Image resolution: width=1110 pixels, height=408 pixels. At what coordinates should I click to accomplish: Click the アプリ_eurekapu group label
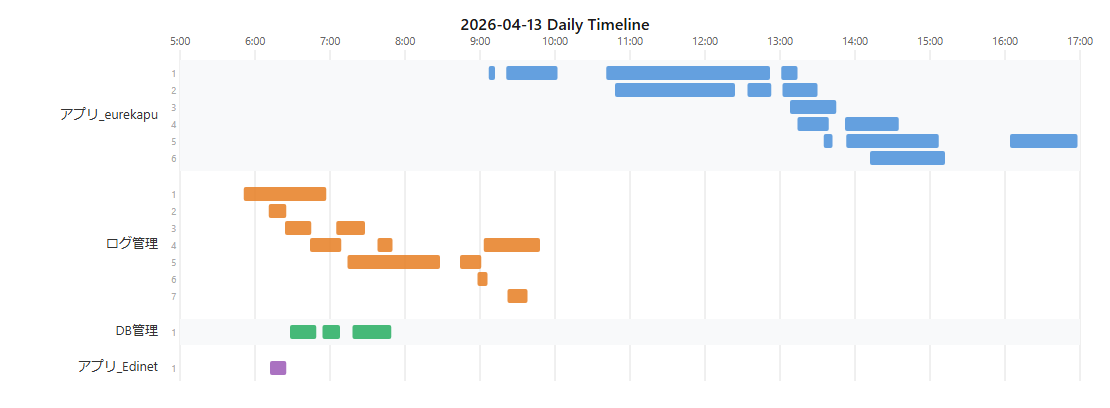(108, 115)
